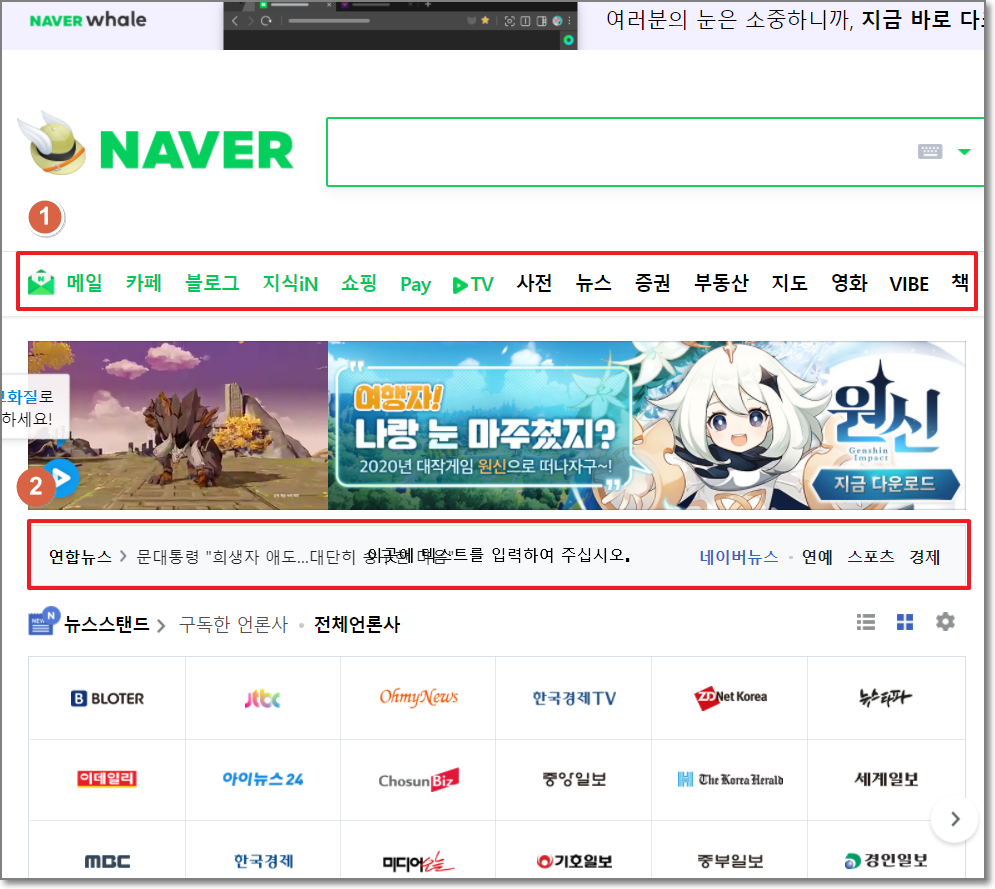Open Naver TV play icon link
Image resolution: width=995 pixels, height=889 pixels.
coord(473,284)
